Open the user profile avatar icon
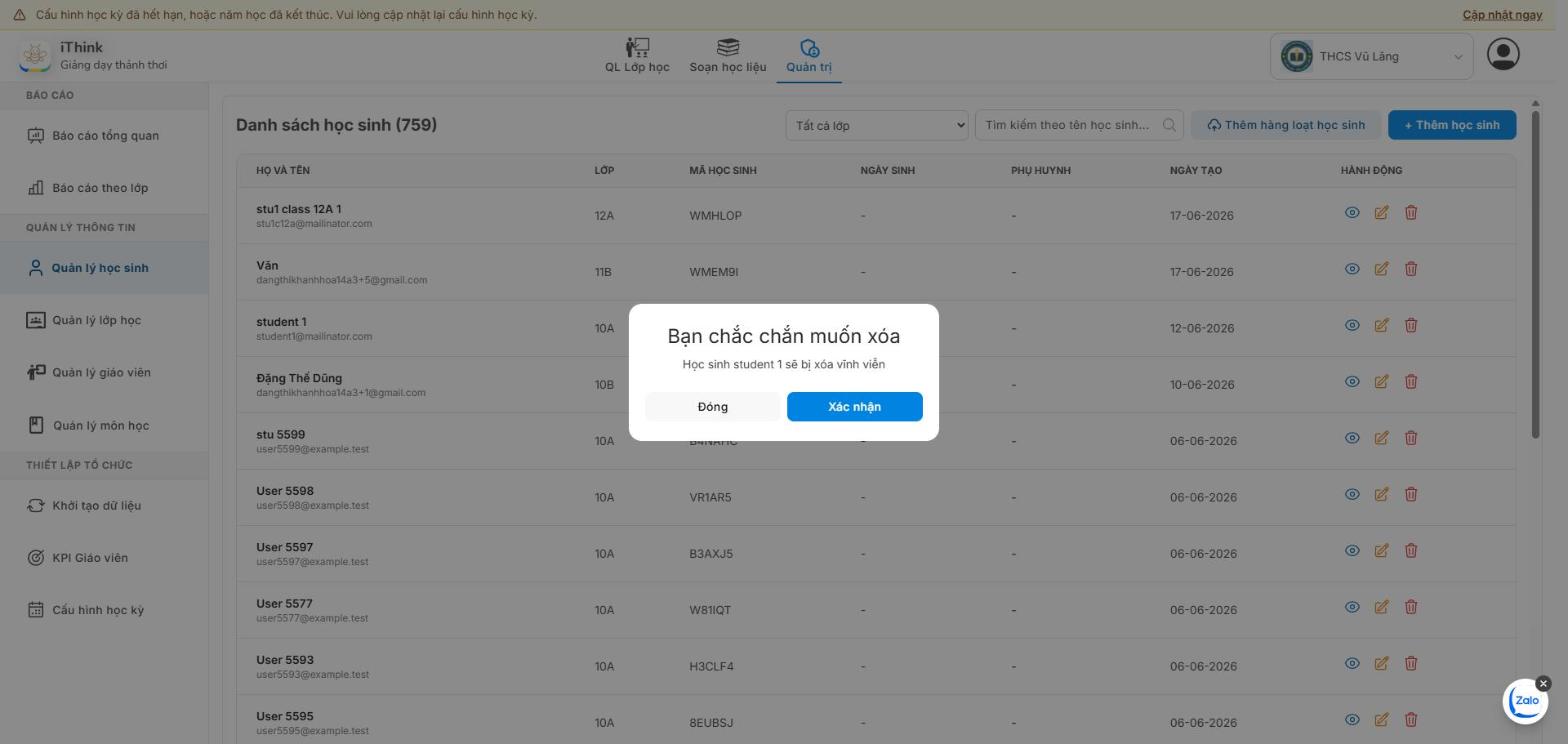The image size is (1568, 744). [x=1503, y=54]
